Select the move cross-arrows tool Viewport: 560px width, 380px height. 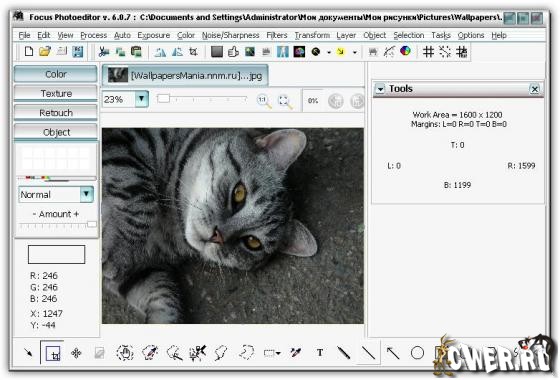tap(76, 353)
